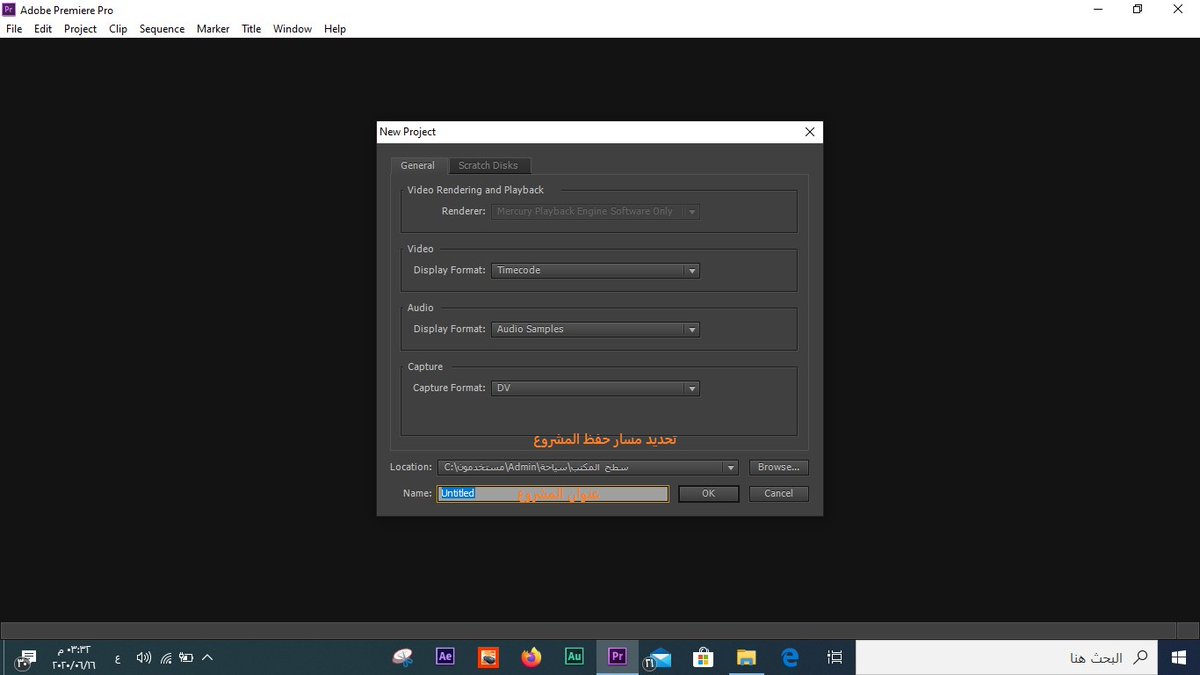
Task: Open the Capture Format dropdown
Action: pyautogui.click(x=596, y=389)
